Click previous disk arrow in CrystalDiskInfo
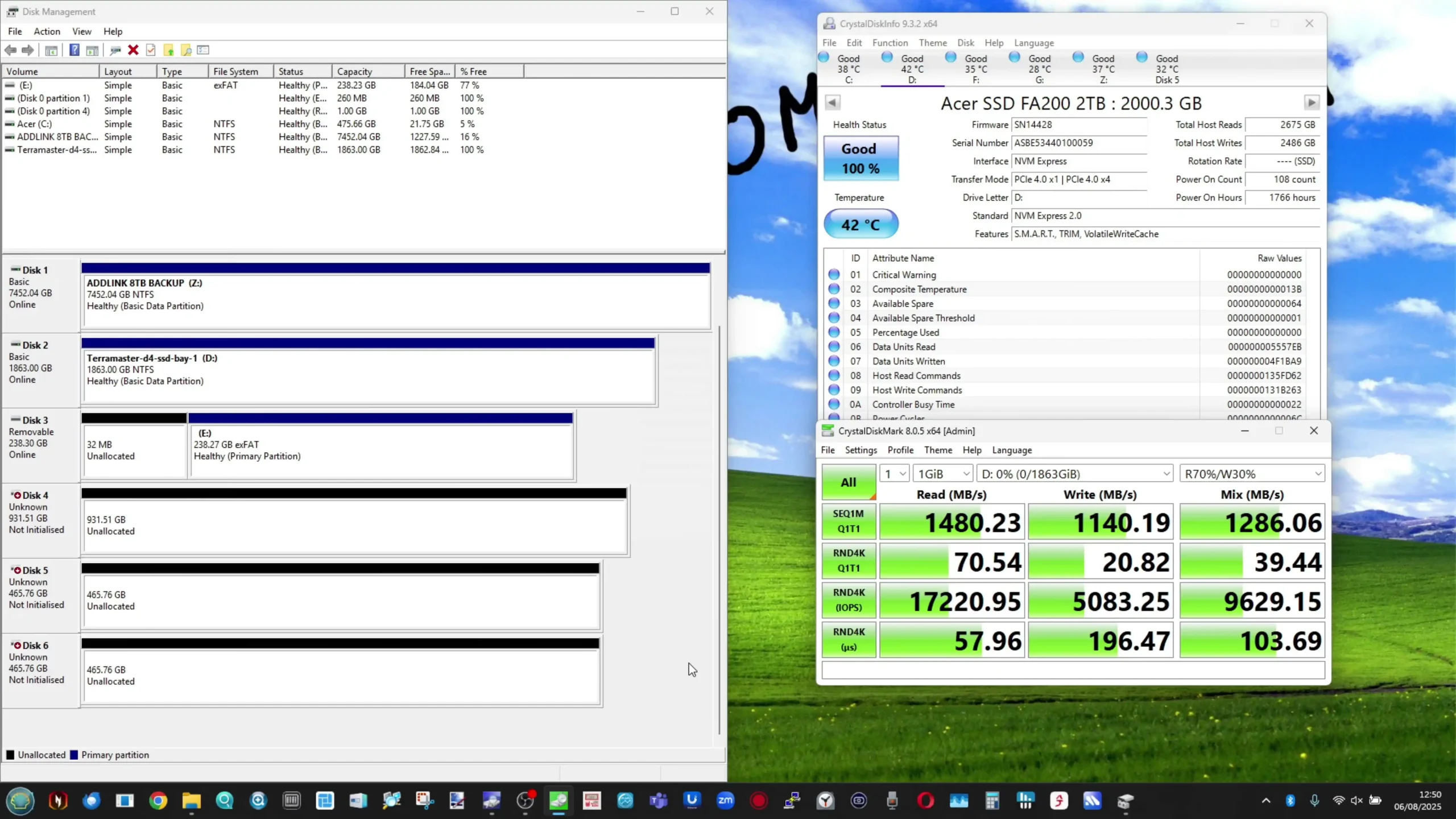 [x=832, y=102]
